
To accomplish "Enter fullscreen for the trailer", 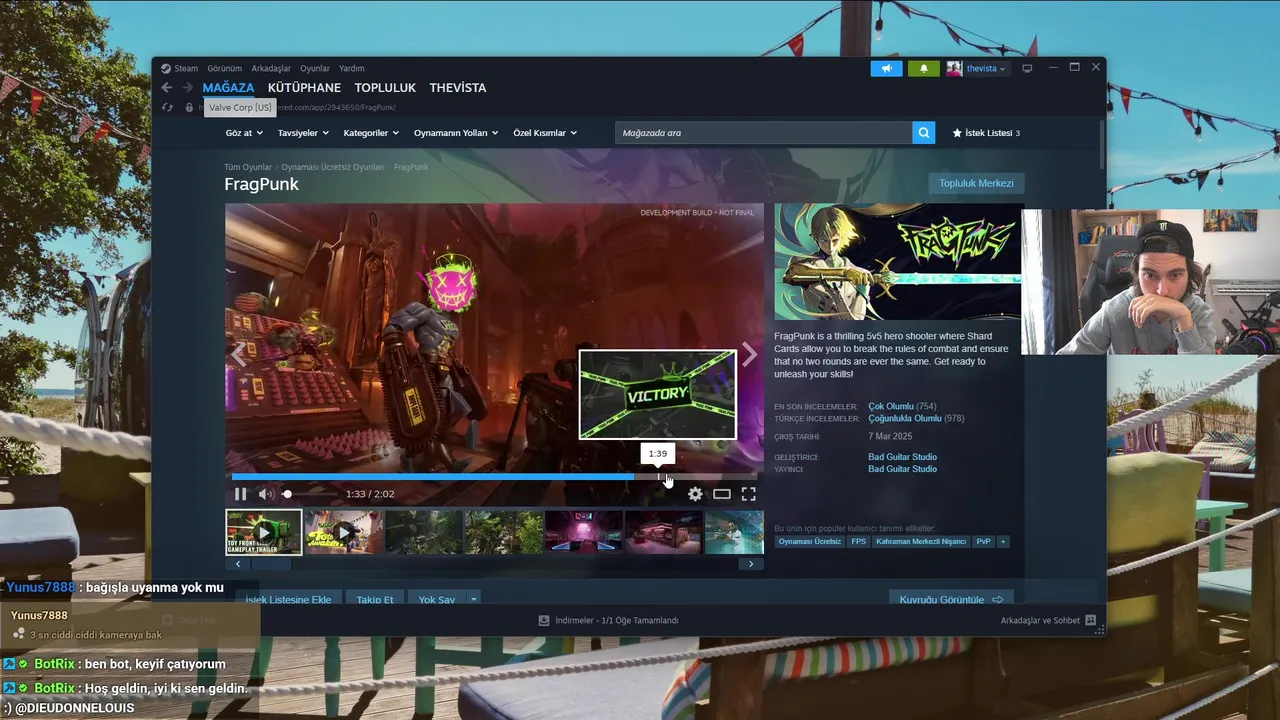I will click(748, 494).
